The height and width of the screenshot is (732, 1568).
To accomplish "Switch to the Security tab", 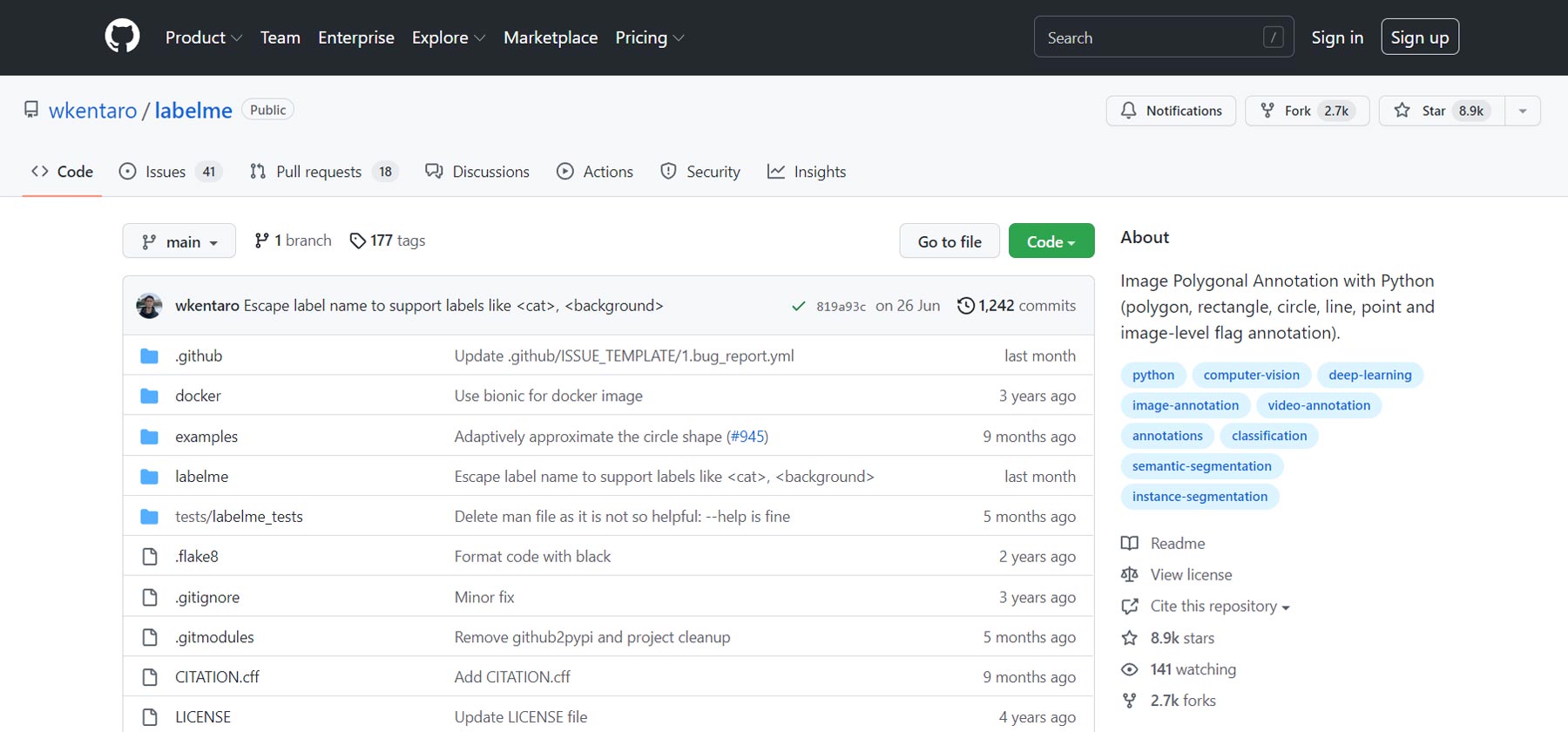I will click(700, 172).
